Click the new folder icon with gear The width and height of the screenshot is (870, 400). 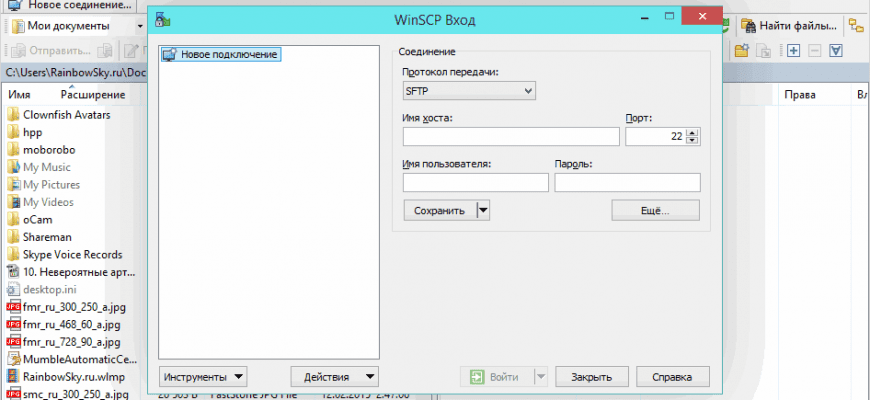[x=742, y=50]
